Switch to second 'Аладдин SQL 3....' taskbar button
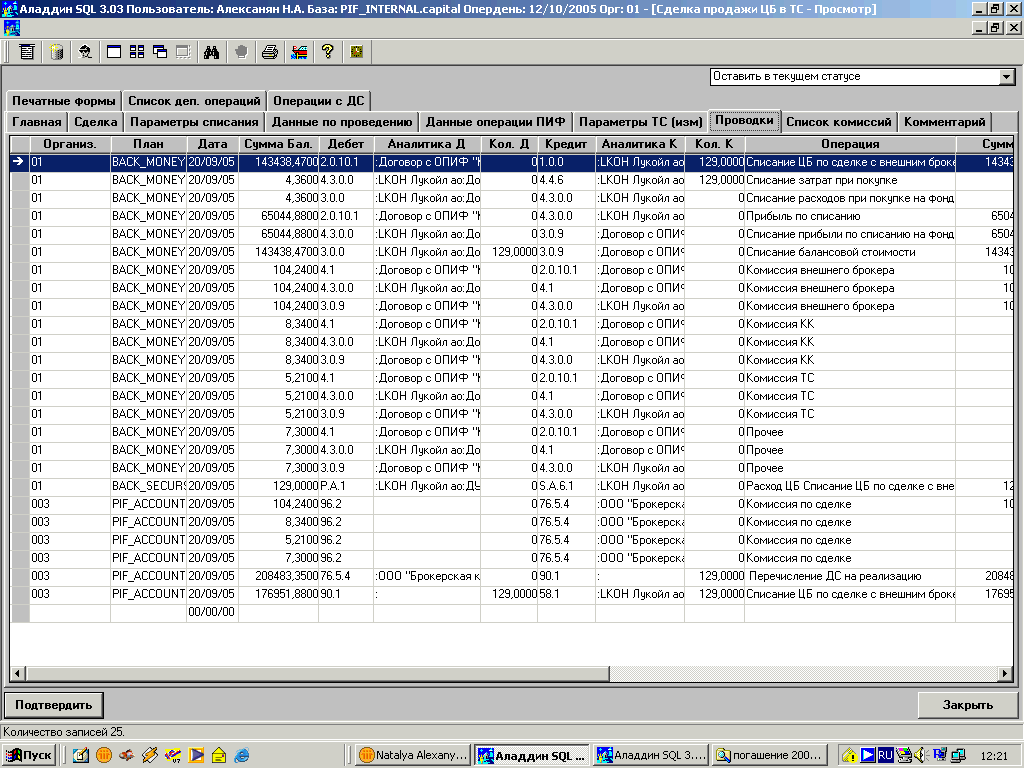This screenshot has width=1024, height=768. (651, 755)
